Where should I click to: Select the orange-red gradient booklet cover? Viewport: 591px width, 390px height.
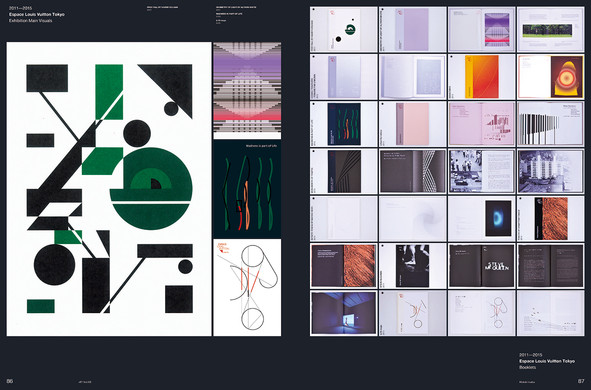tap(482, 76)
